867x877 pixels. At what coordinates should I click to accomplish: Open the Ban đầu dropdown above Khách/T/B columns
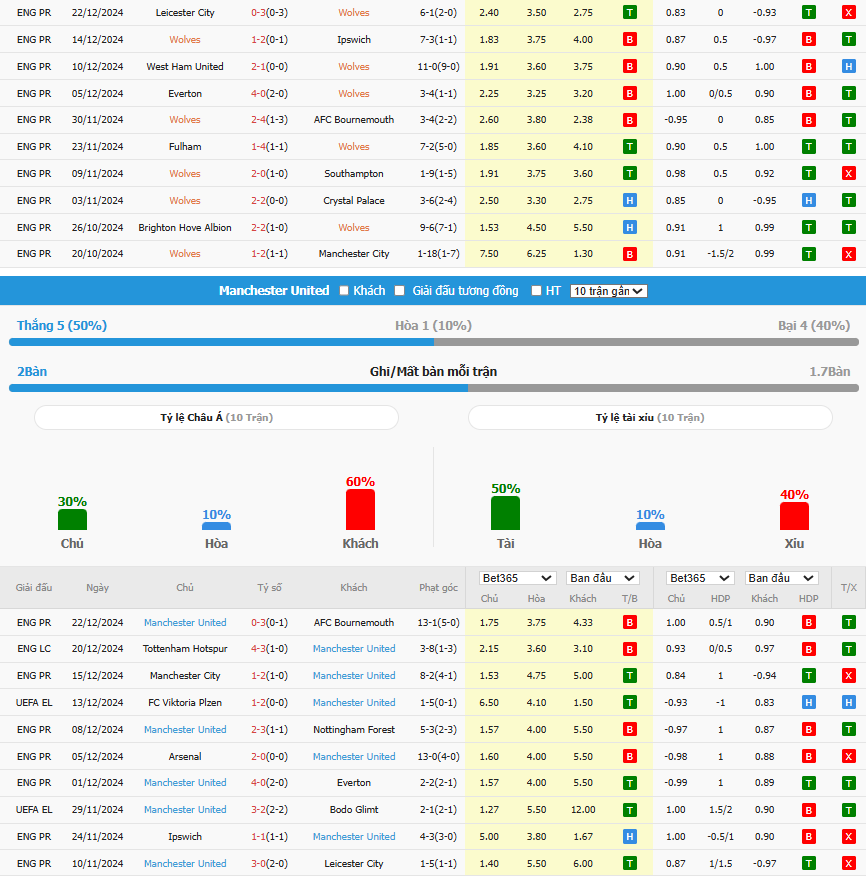602,578
